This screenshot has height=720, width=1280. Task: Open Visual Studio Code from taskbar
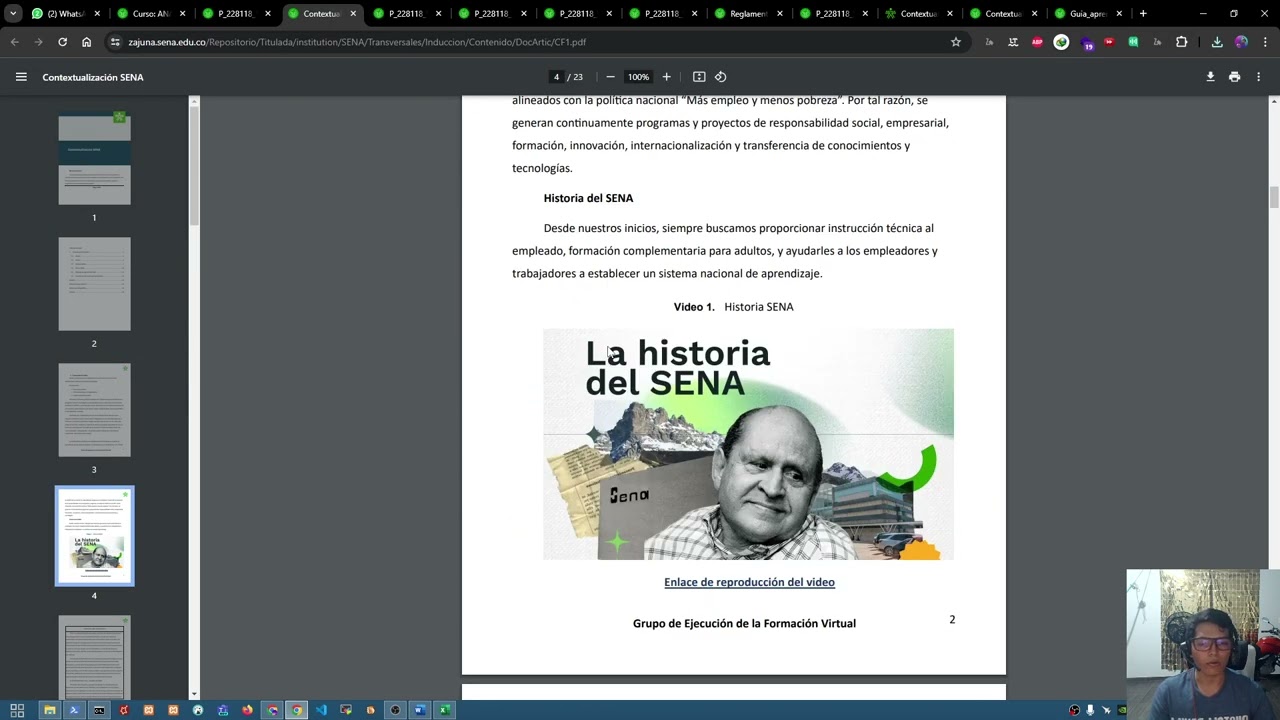321,710
